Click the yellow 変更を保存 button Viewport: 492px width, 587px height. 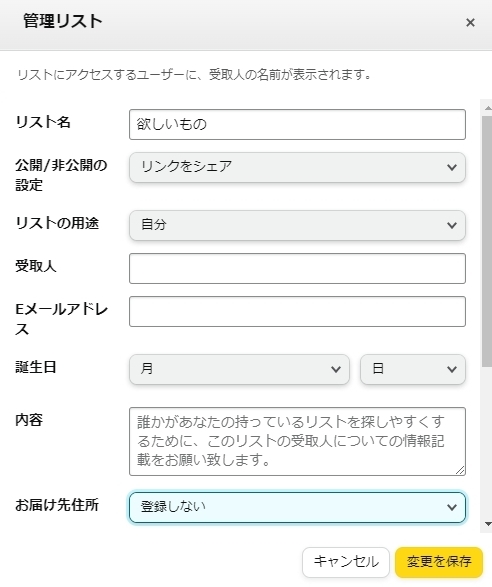click(439, 562)
